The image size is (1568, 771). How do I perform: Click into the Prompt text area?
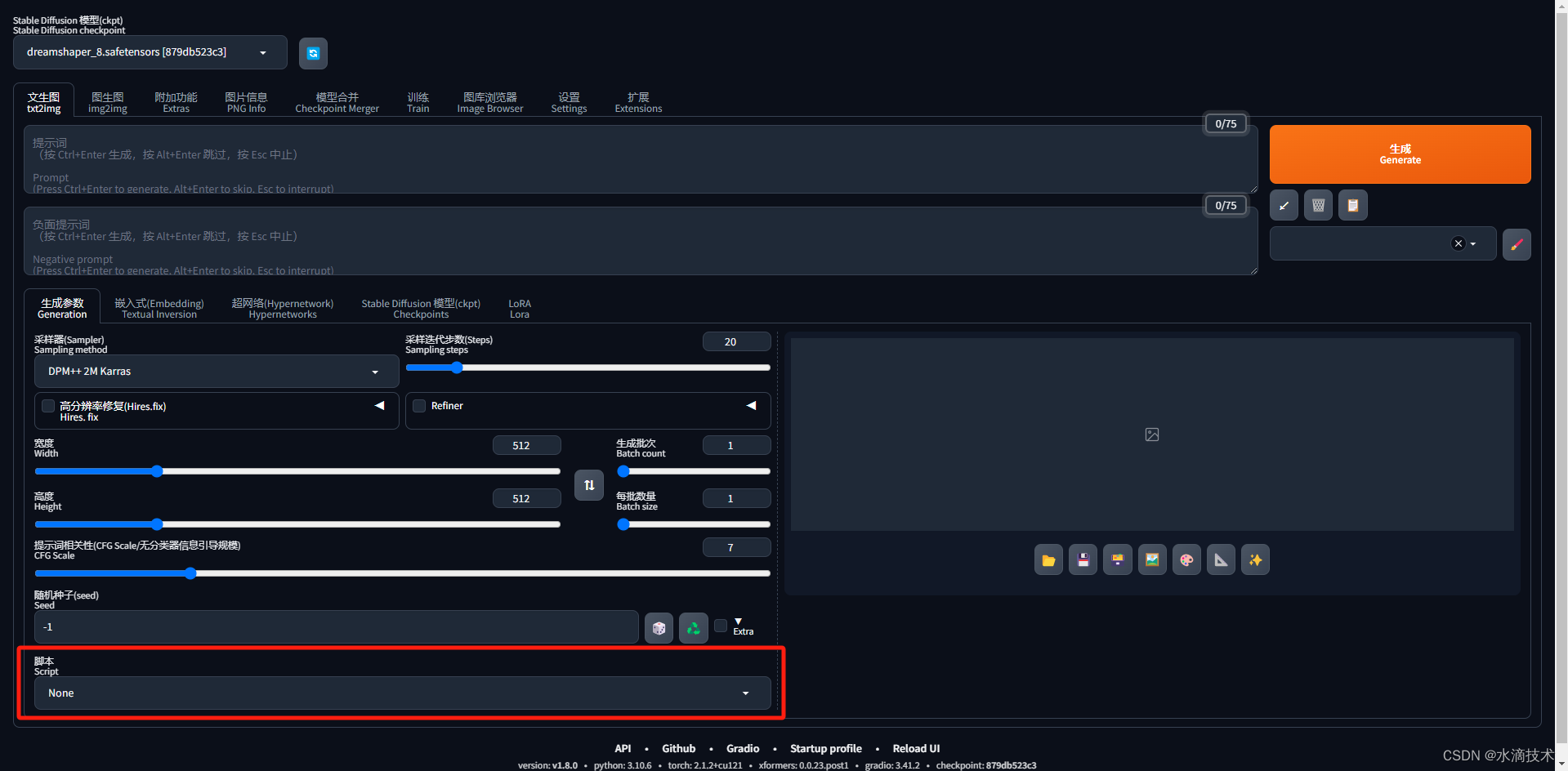(x=641, y=159)
